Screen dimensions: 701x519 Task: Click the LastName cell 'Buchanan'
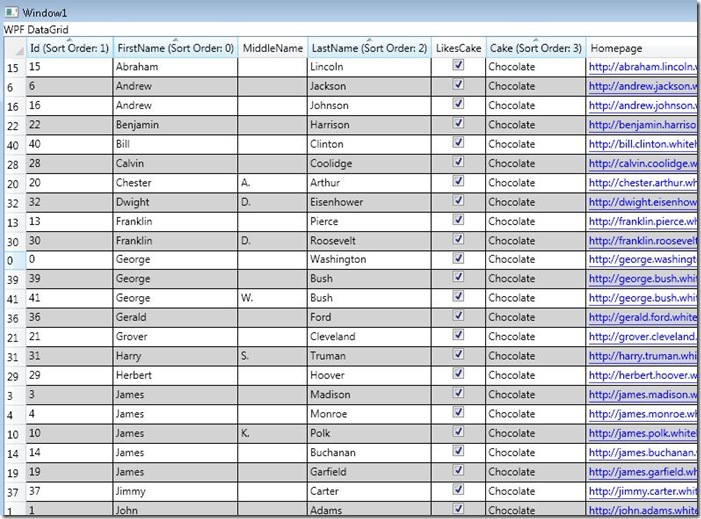pyautogui.click(x=369, y=452)
